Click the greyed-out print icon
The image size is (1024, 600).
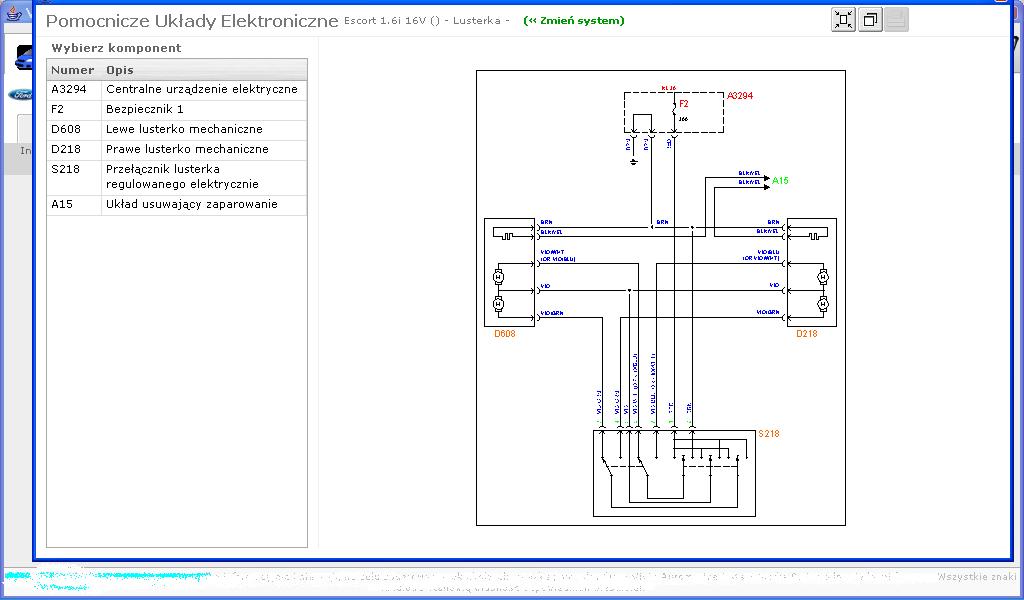(x=896, y=20)
